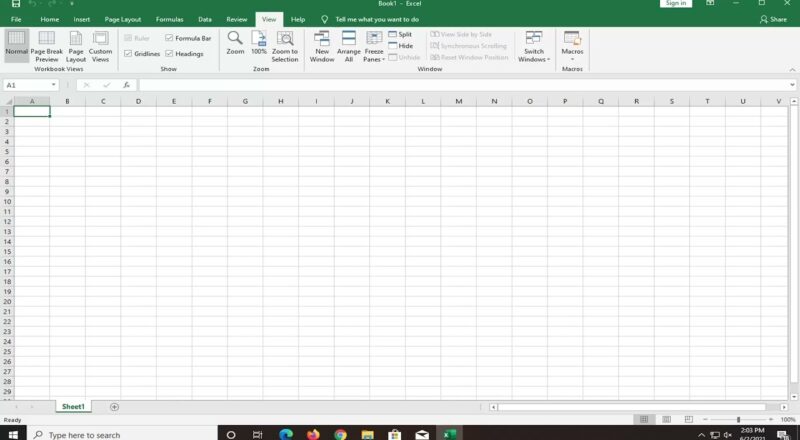
Task: Open Microsoft Store from taskbar
Action: (394, 434)
